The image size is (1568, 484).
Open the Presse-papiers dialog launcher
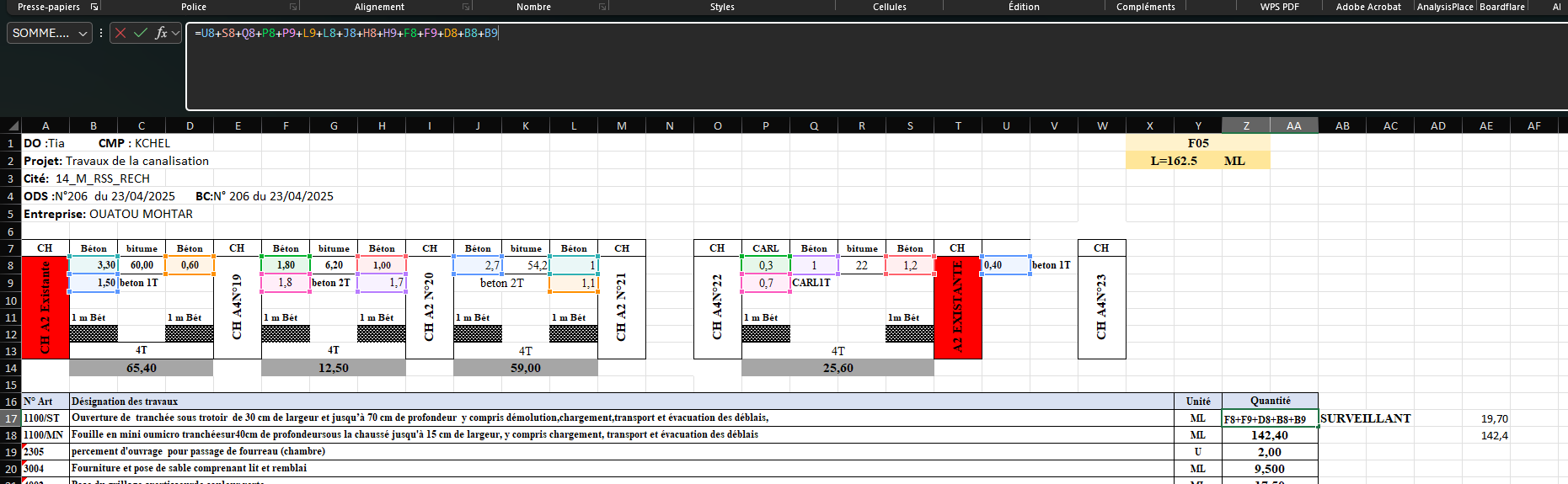(94, 7)
